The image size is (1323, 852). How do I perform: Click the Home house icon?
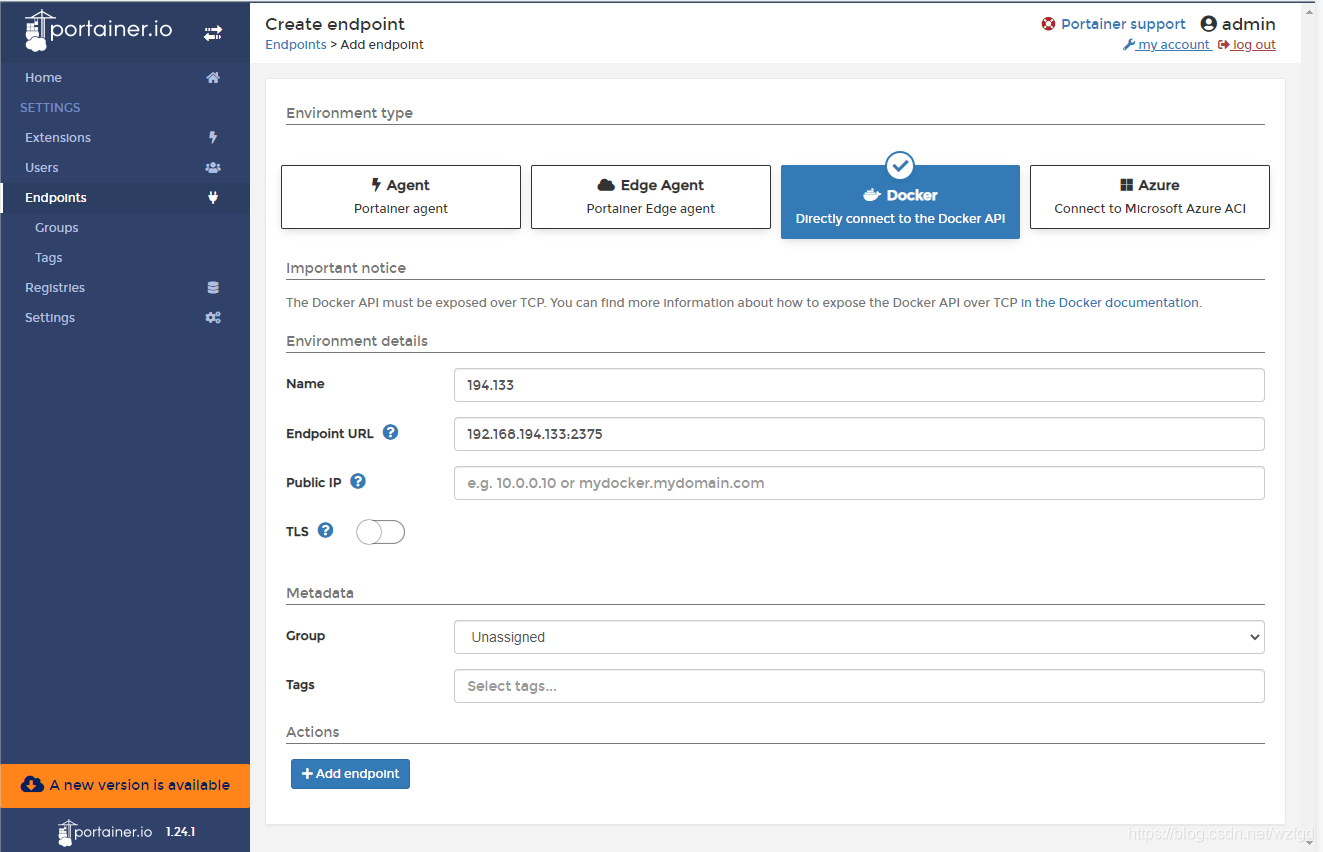(213, 77)
